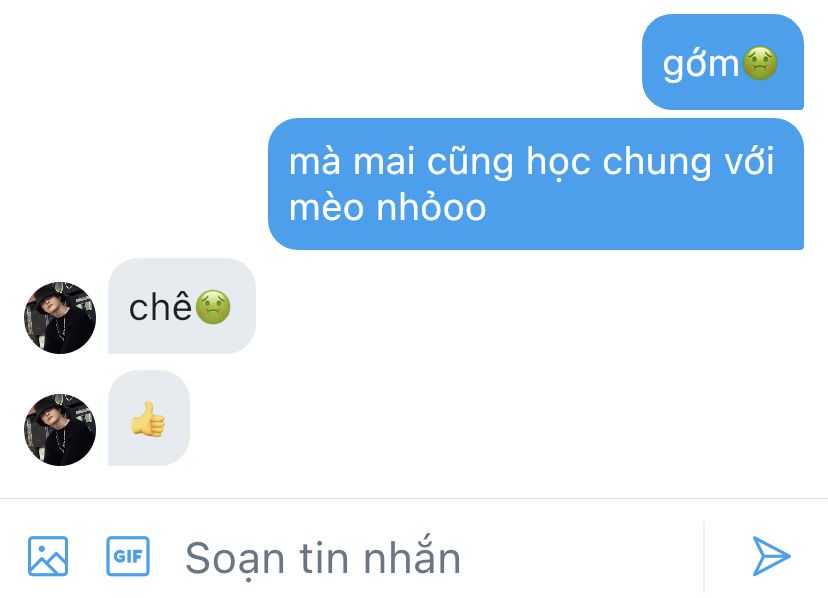The width and height of the screenshot is (828, 598).
Task: Click horizontal divider above the message composer
Action: 414,498
